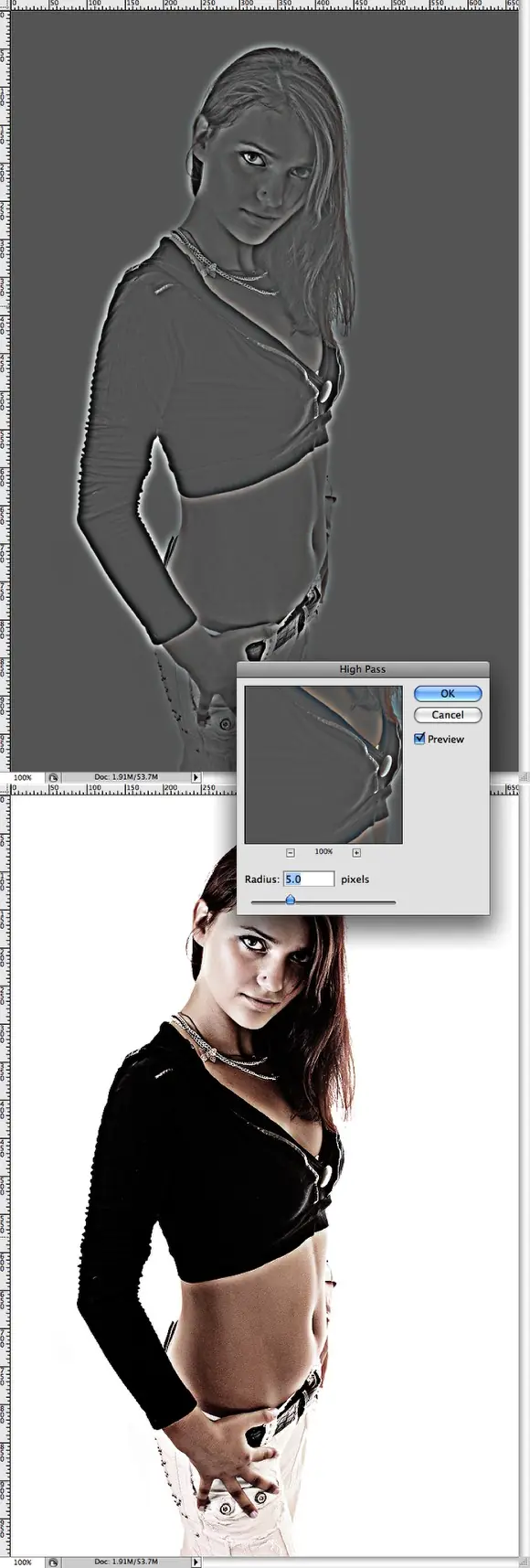Click ruler origin corner of the upper document
The height and width of the screenshot is (1568, 530).
[x=4, y=4]
